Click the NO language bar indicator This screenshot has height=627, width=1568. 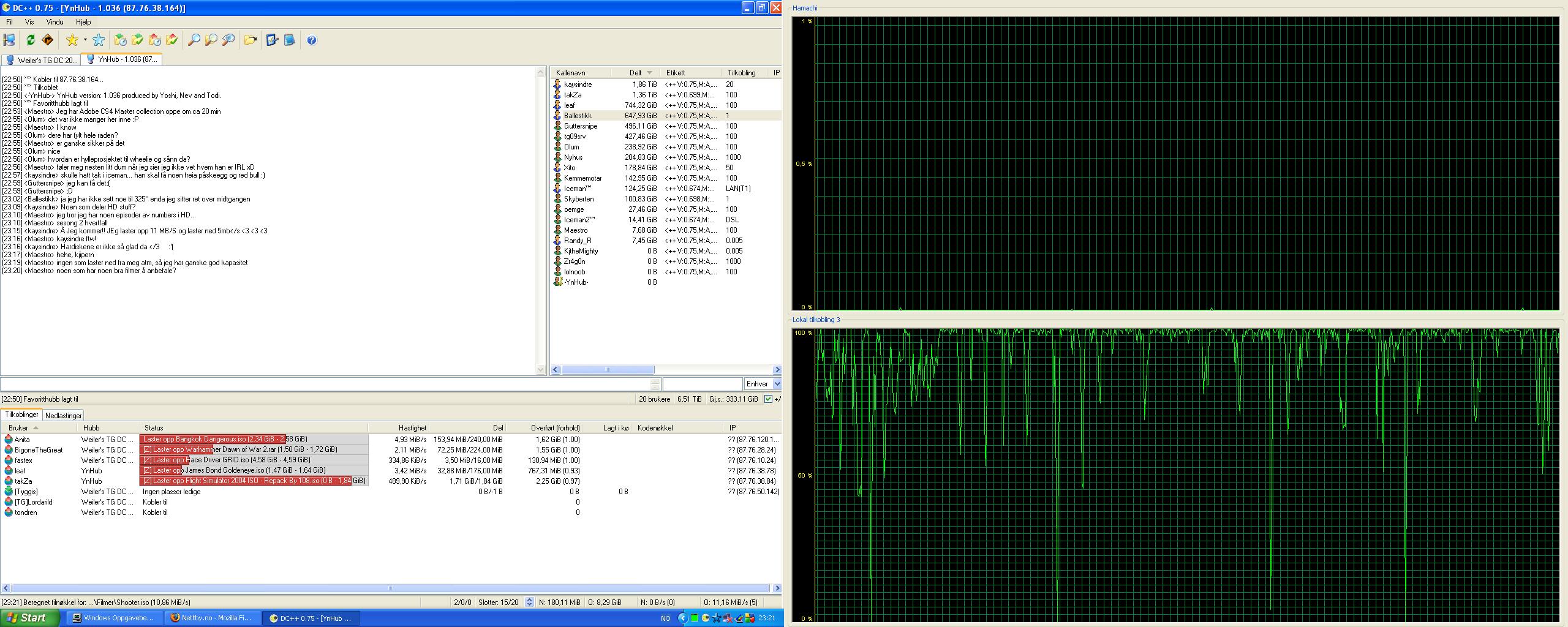pyautogui.click(x=665, y=618)
